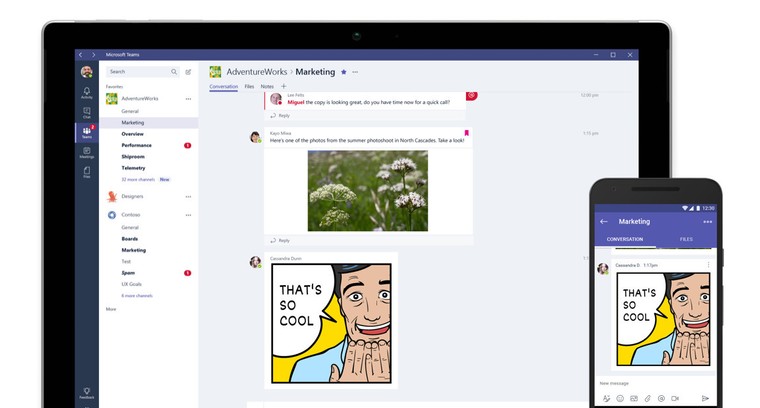This screenshot has height=408, width=760.
Task: Toggle the bookmark on Kayo Miwa's message
Action: pyautogui.click(x=466, y=133)
